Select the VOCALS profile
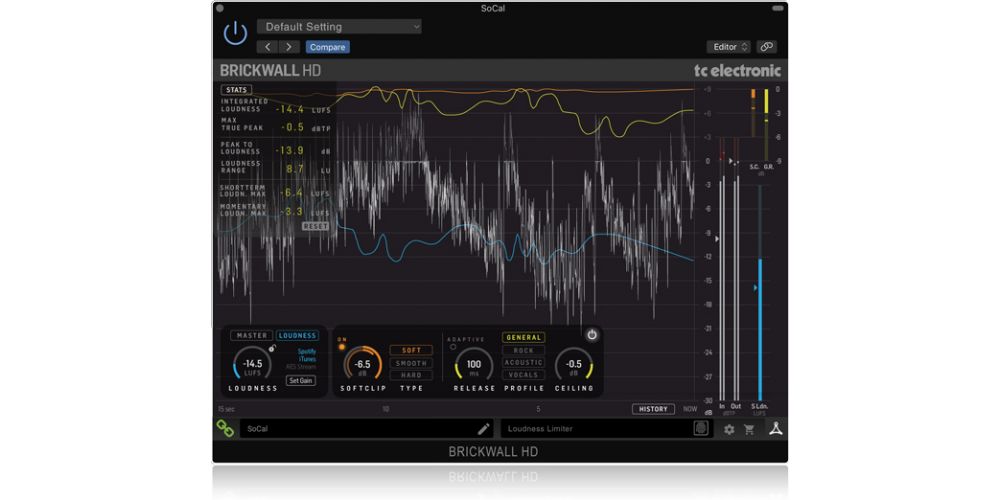This screenshot has height=500, width=1000. pos(523,374)
